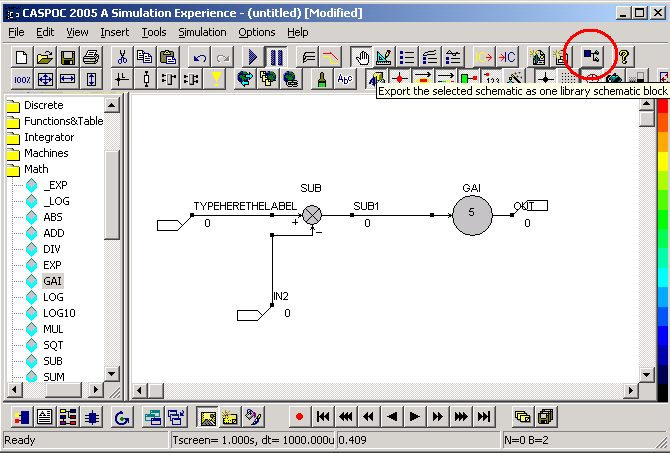Click the single black play-backward arrow

click(391, 416)
